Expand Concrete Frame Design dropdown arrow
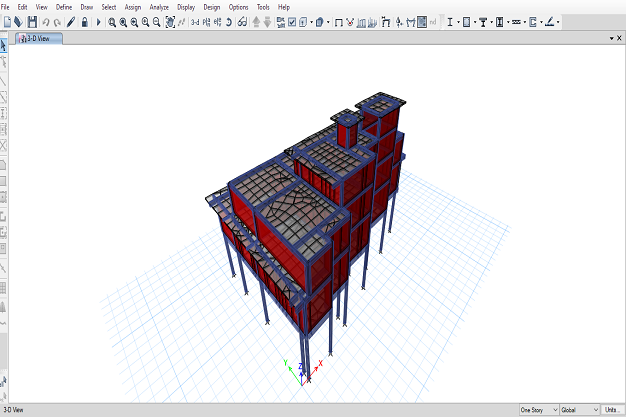 [x=475, y=22]
